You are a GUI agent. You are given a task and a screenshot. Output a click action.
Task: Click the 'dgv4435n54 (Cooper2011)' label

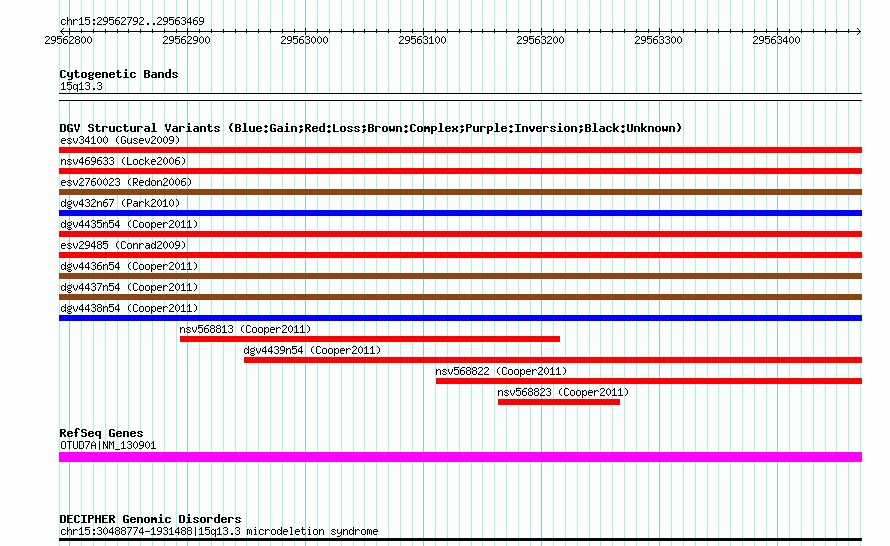129,224
